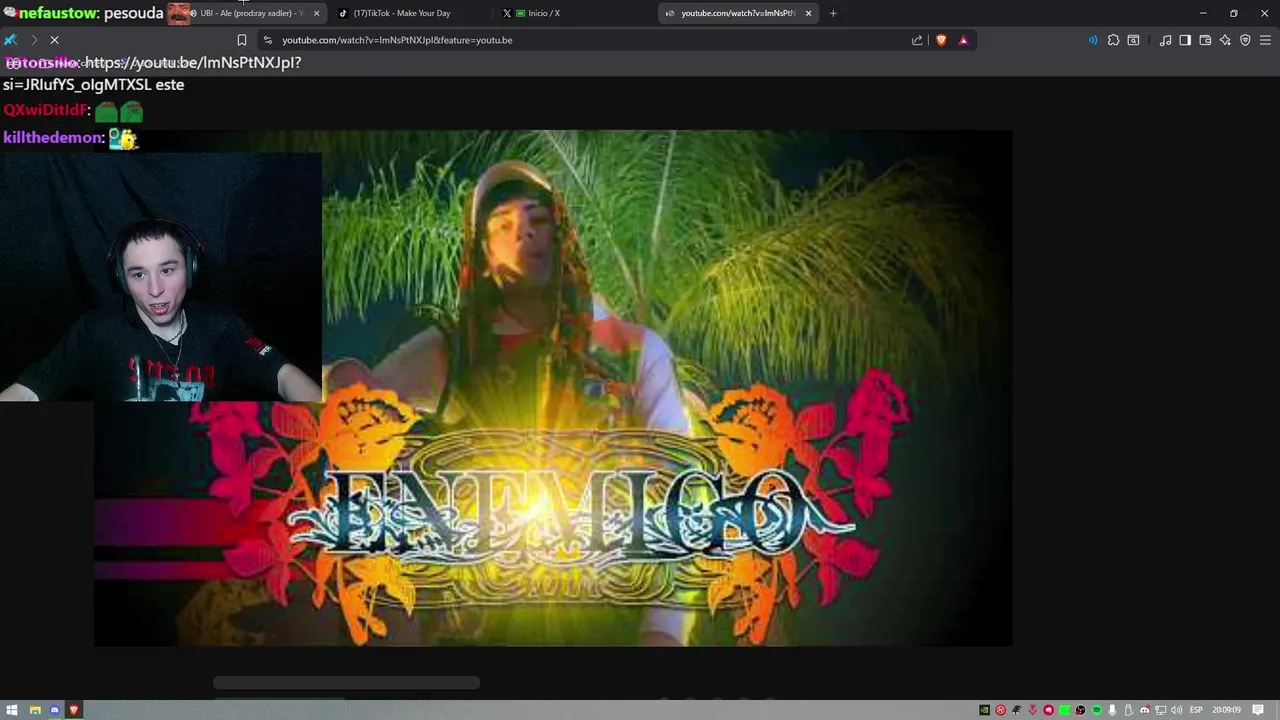Open the taskbar clock showing 20:09:09
1280x720 pixels.
click(x=1226, y=710)
